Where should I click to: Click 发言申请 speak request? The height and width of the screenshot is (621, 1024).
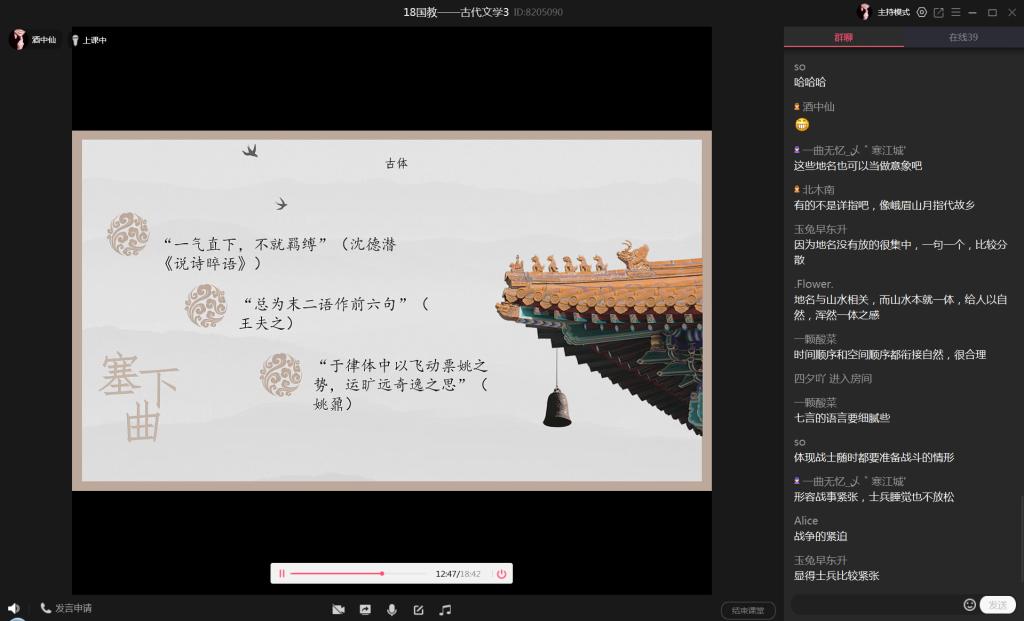point(66,608)
